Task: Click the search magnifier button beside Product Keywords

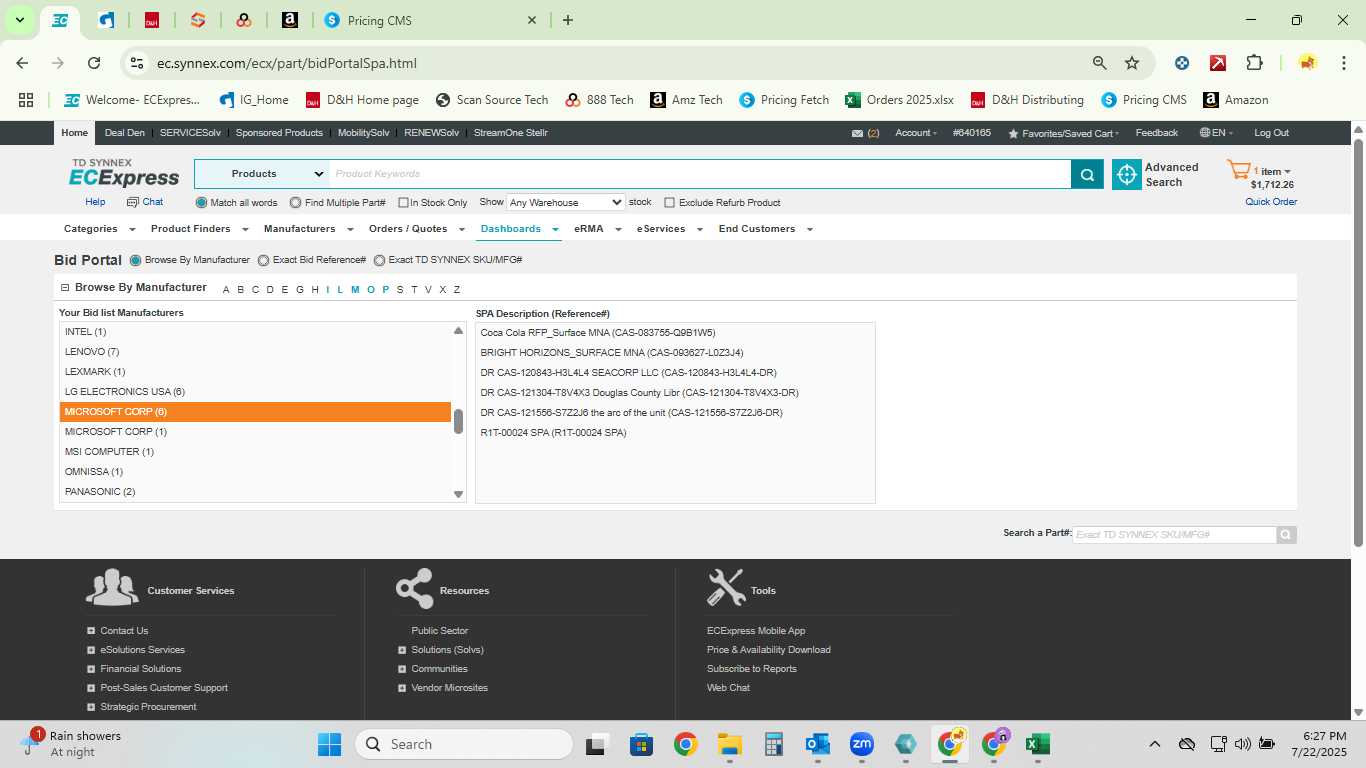Action: (1087, 174)
